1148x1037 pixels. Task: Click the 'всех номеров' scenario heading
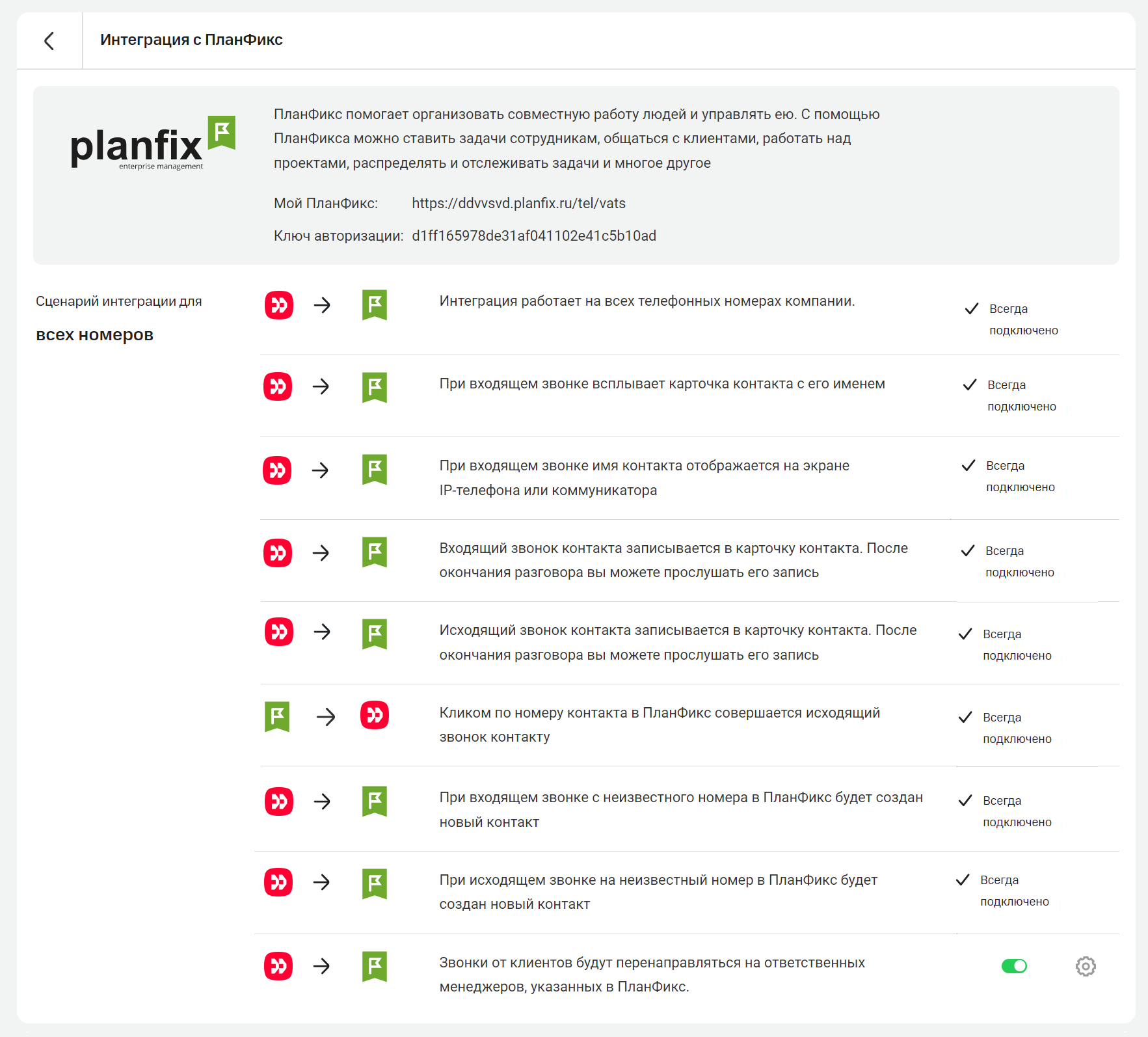pyautogui.click(x=95, y=335)
